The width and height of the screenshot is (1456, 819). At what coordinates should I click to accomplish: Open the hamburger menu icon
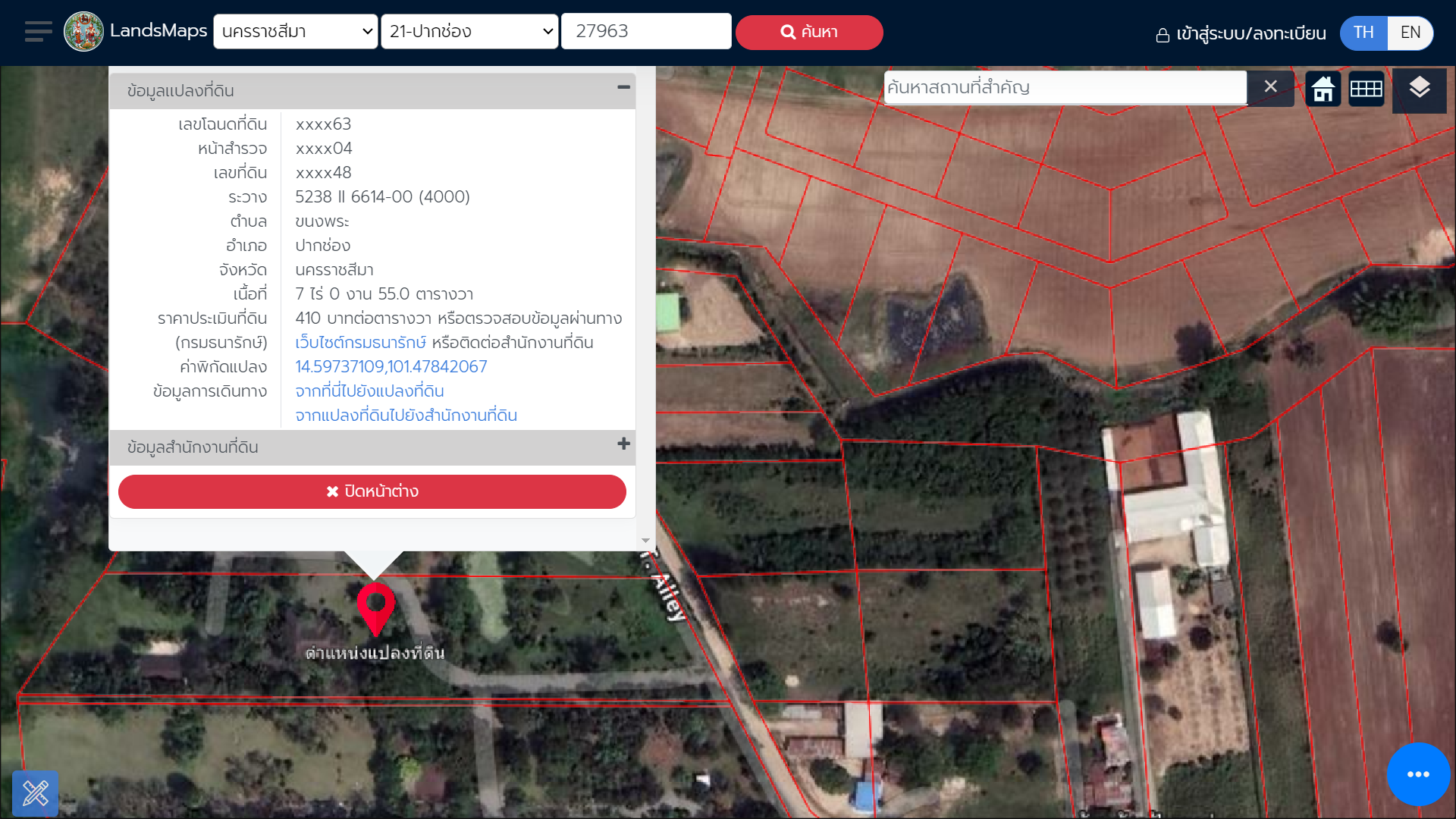[38, 32]
